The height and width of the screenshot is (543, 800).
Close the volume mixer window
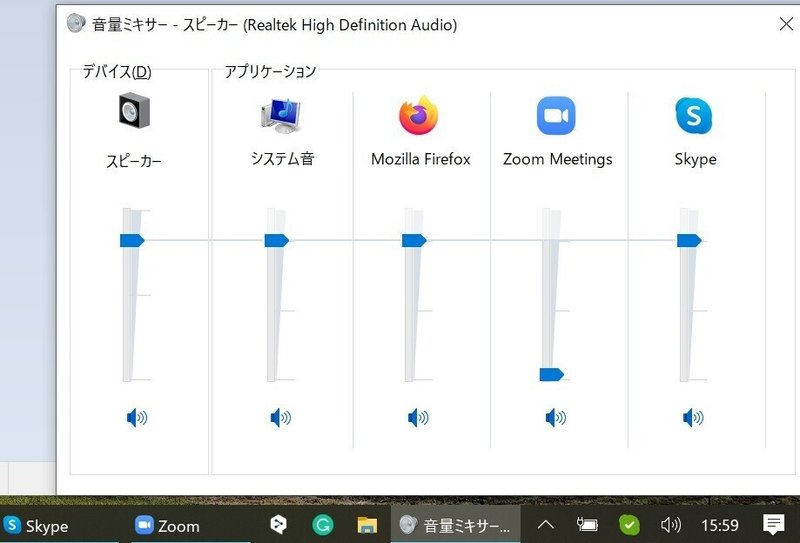[x=786, y=23]
